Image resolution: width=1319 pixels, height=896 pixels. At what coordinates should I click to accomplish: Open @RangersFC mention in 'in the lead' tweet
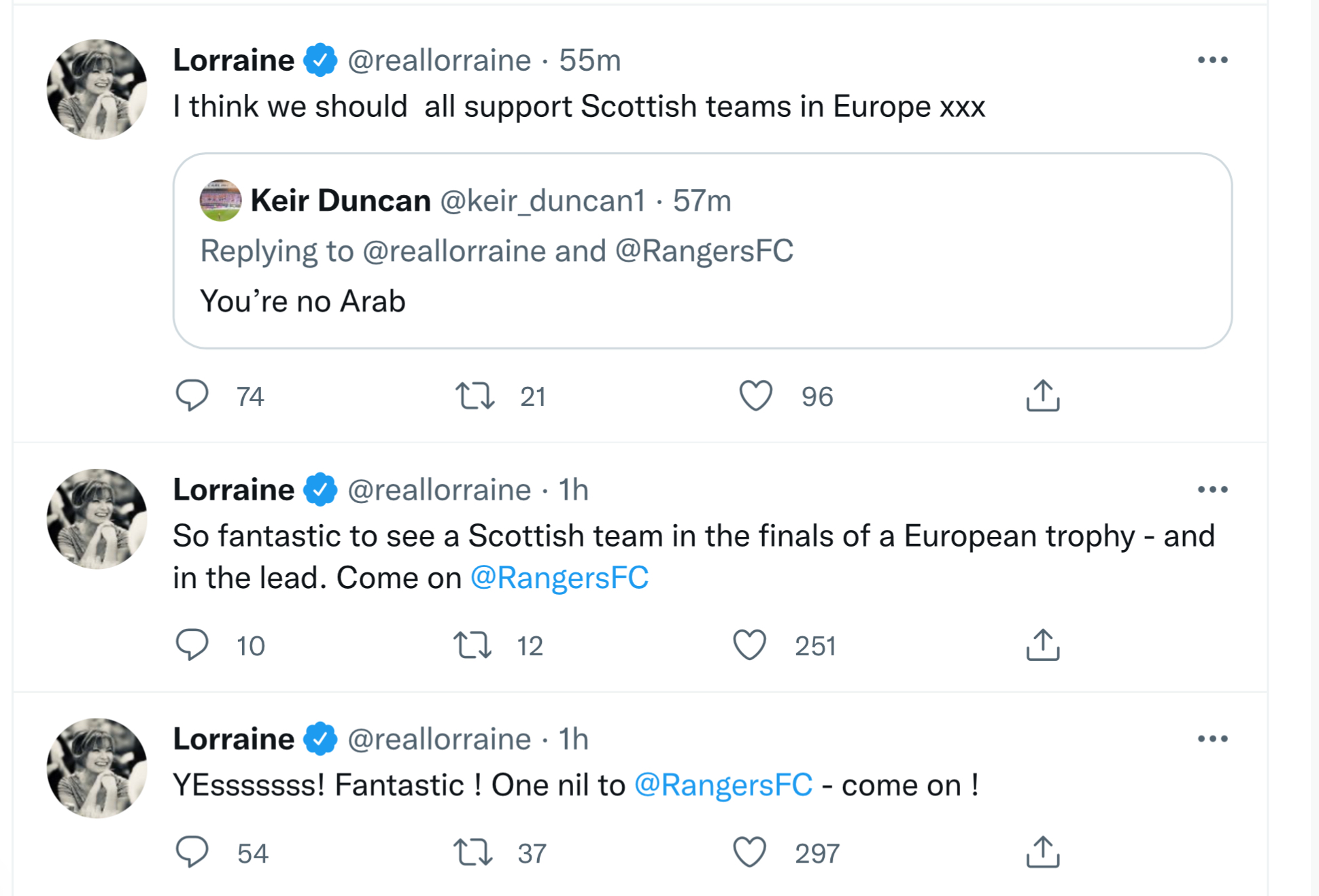560,578
